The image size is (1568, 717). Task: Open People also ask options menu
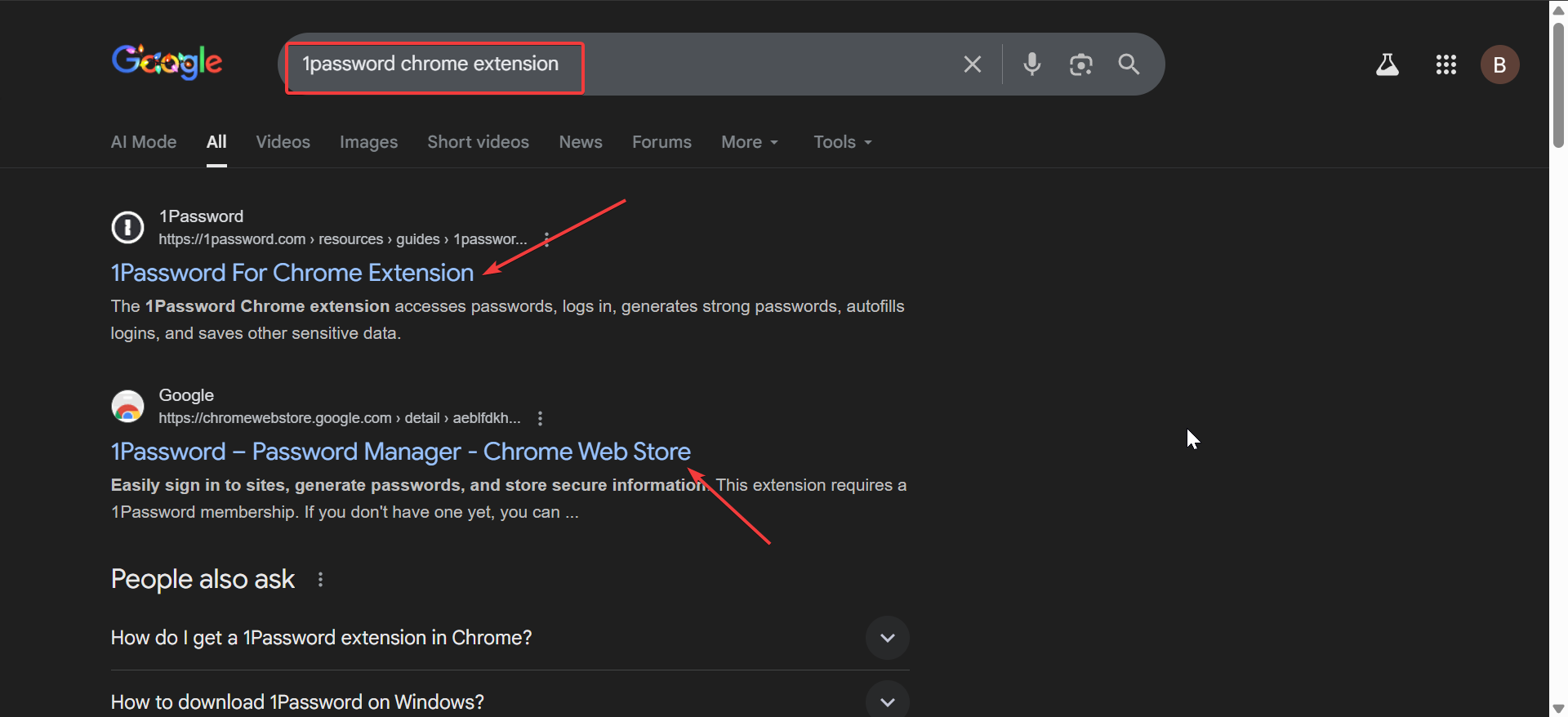tap(320, 579)
